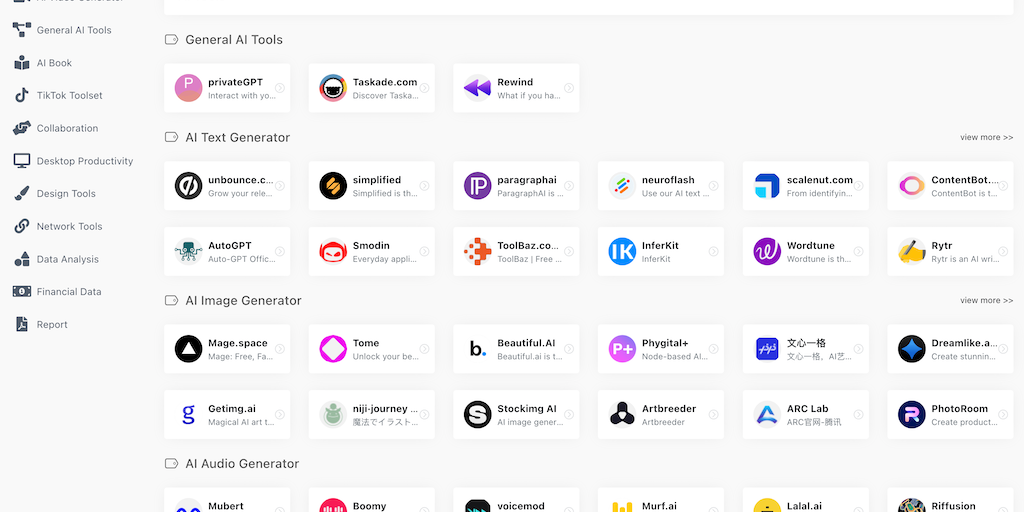Click the PhotoRoom logo icon

tap(911, 415)
